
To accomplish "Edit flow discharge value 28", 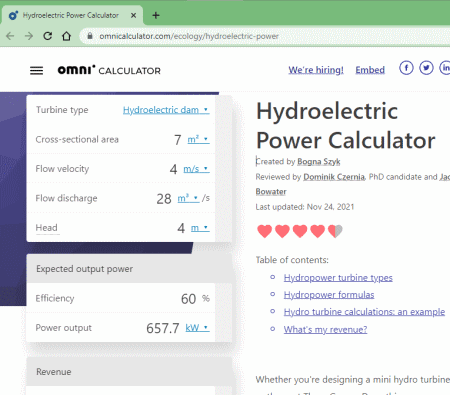I will tap(164, 199).
